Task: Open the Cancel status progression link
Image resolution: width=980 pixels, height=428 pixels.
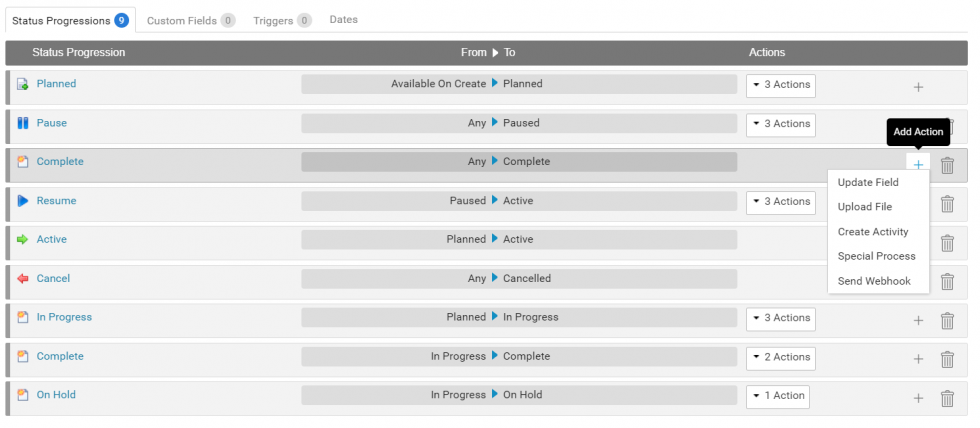Action: click(x=53, y=279)
